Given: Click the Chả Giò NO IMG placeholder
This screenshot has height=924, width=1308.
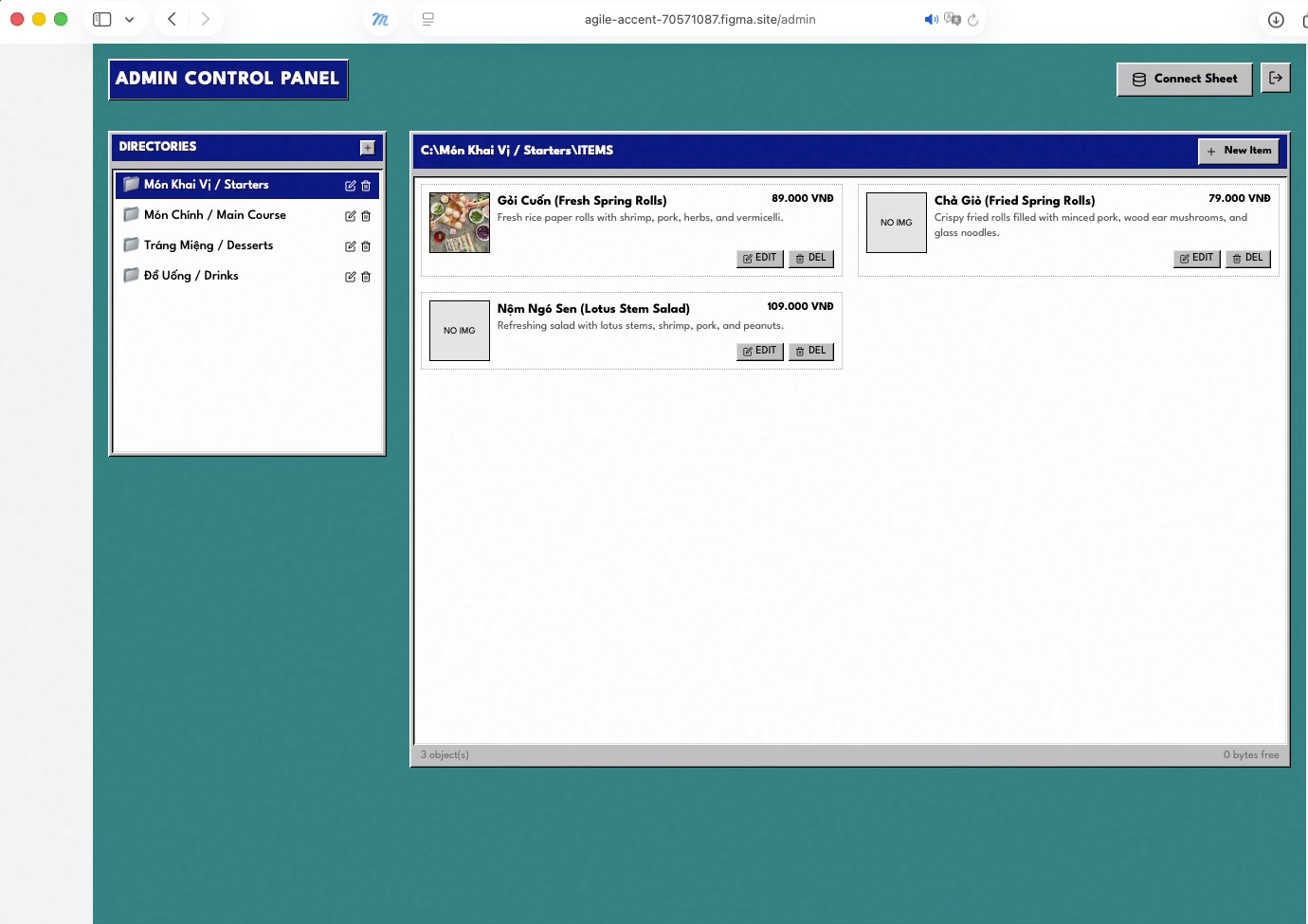Looking at the screenshot, I should point(897,223).
